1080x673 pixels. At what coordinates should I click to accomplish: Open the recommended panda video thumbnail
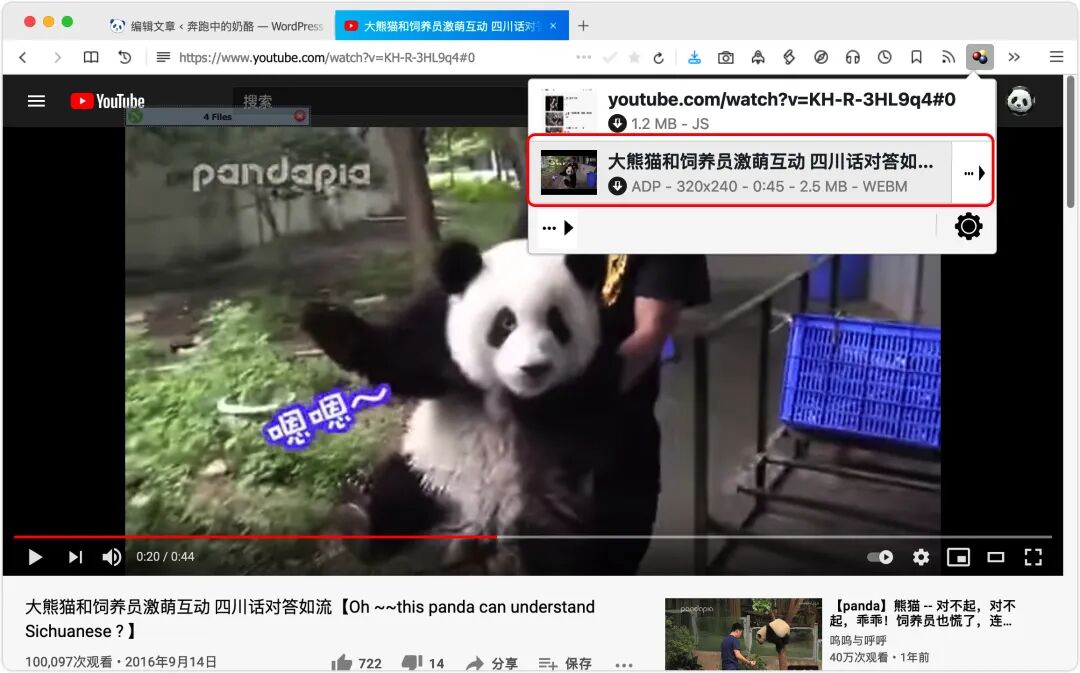pyautogui.click(x=743, y=634)
